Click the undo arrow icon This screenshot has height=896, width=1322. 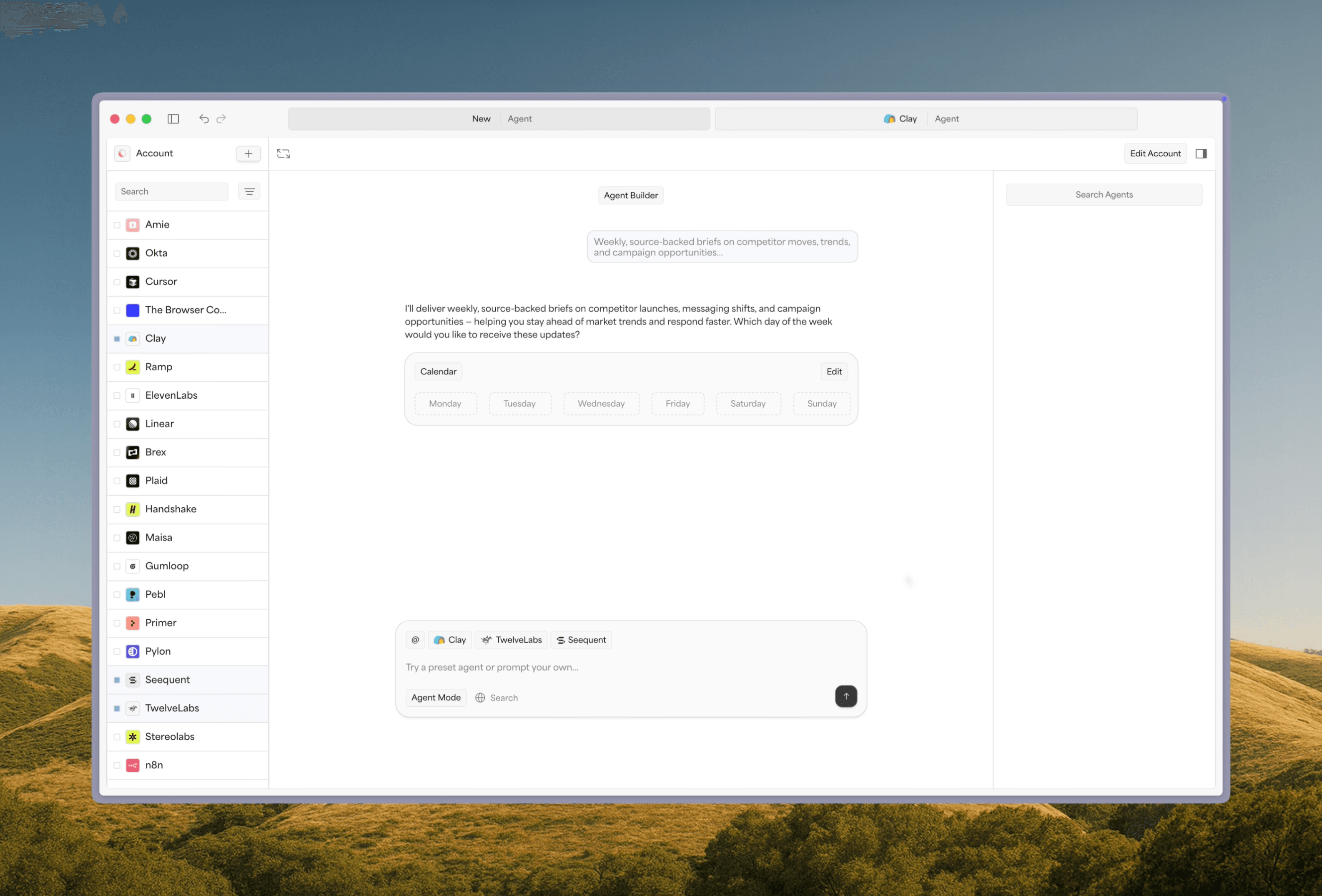pos(204,119)
